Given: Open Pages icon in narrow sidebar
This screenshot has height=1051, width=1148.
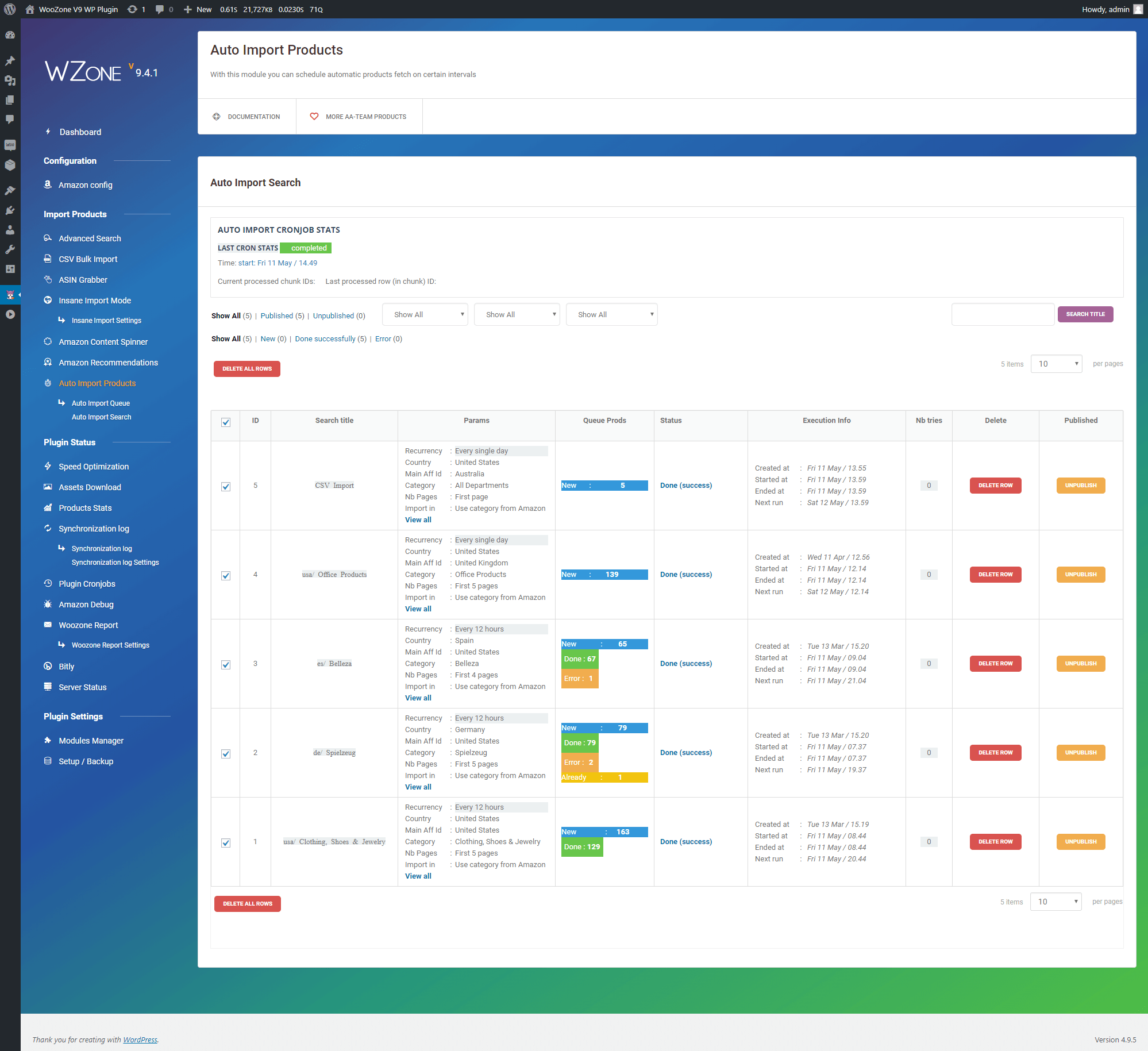Looking at the screenshot, I should tap(10, 100).
